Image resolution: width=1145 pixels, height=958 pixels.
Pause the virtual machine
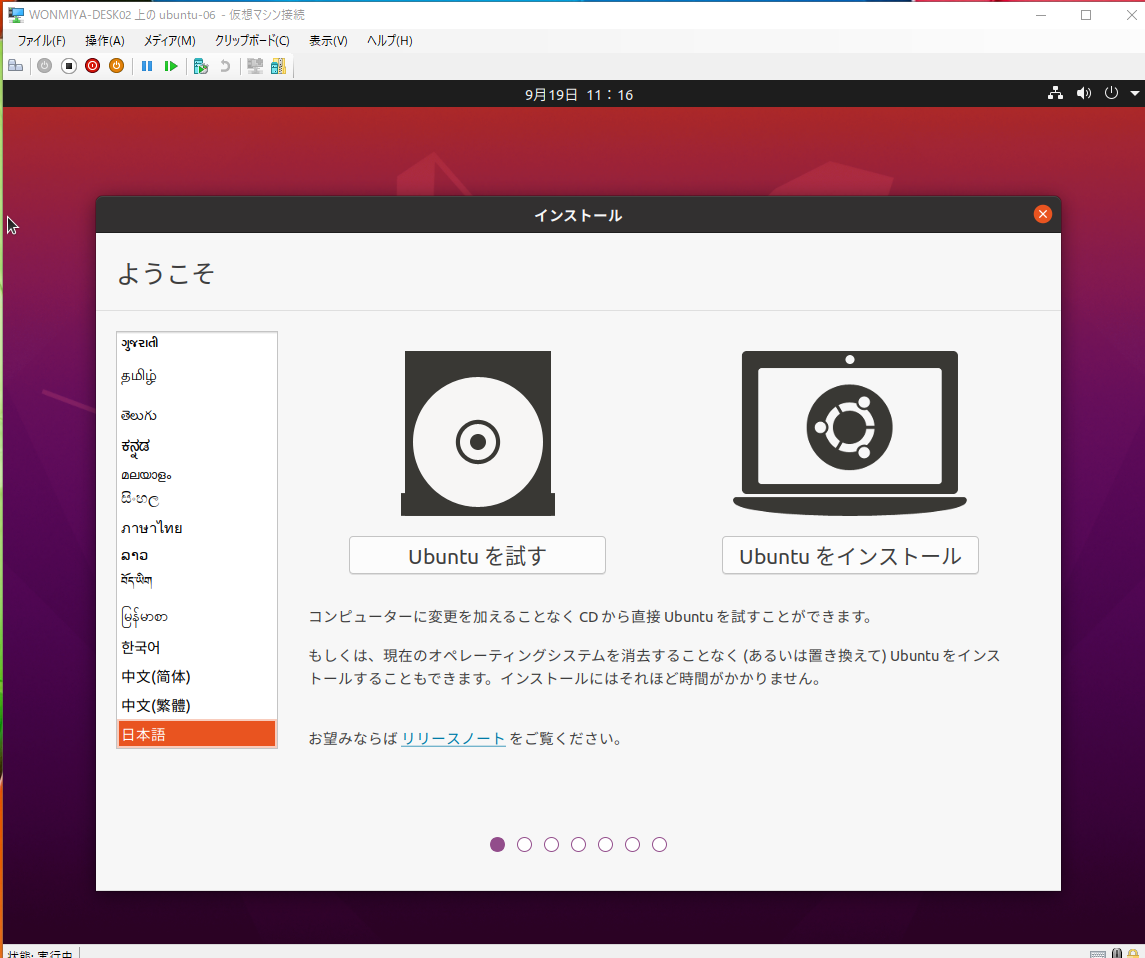coord(147,66)
